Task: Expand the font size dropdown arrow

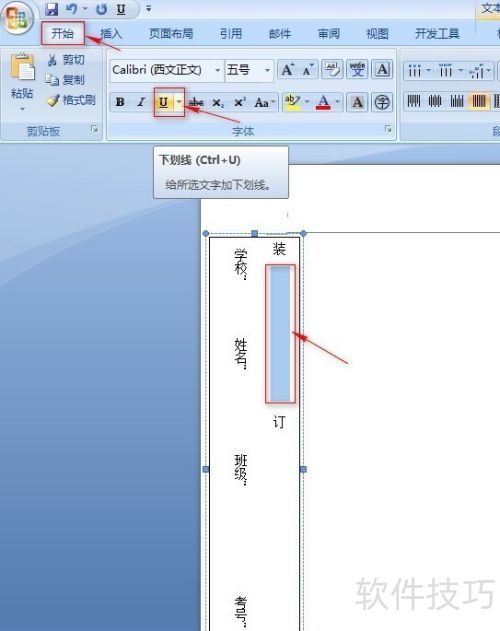Action: tap(267, 70)
